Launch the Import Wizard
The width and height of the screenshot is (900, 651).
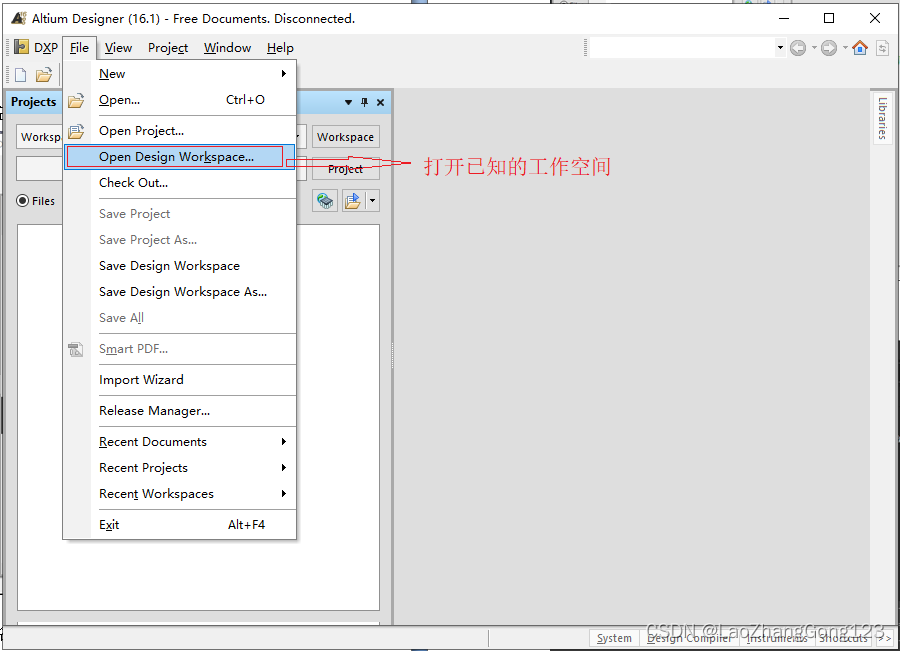point(180,379)
